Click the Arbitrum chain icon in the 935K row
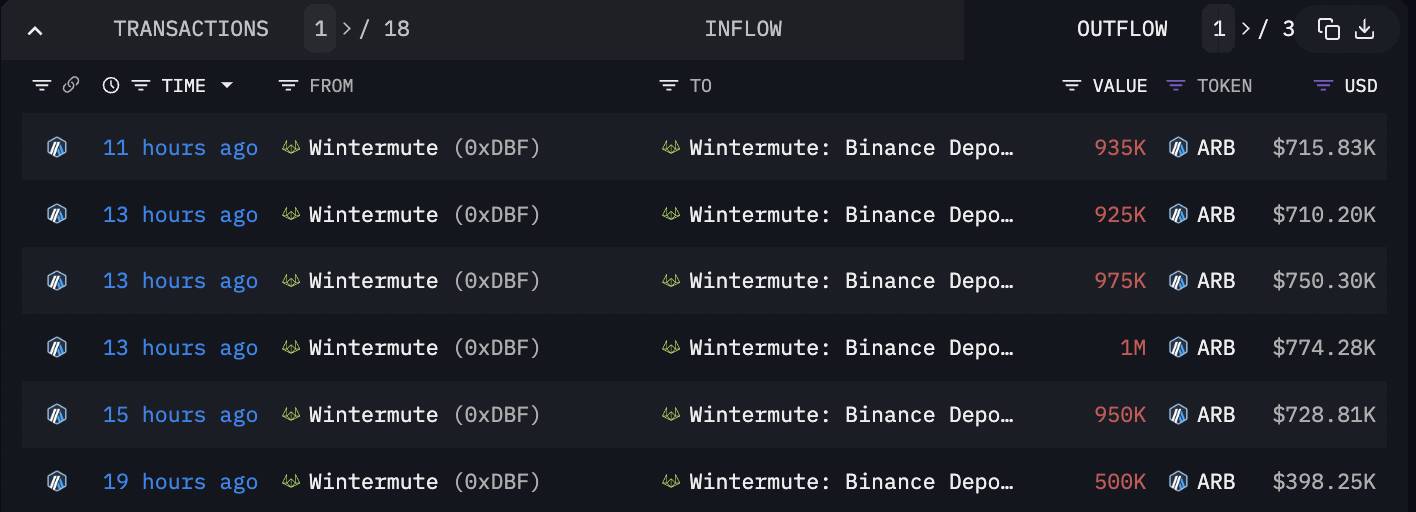This screenshot has width=1416, height=512. click(57, 147)
